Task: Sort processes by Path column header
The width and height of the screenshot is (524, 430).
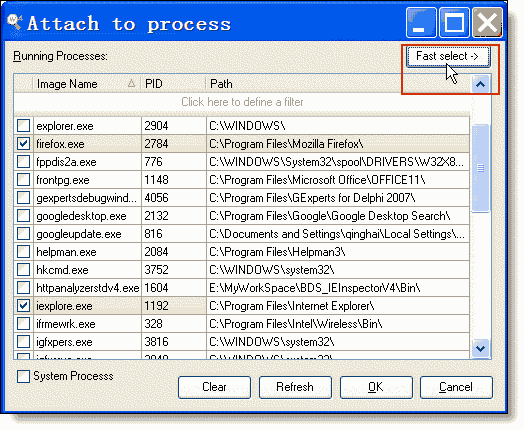Action: tap(338, 84)
